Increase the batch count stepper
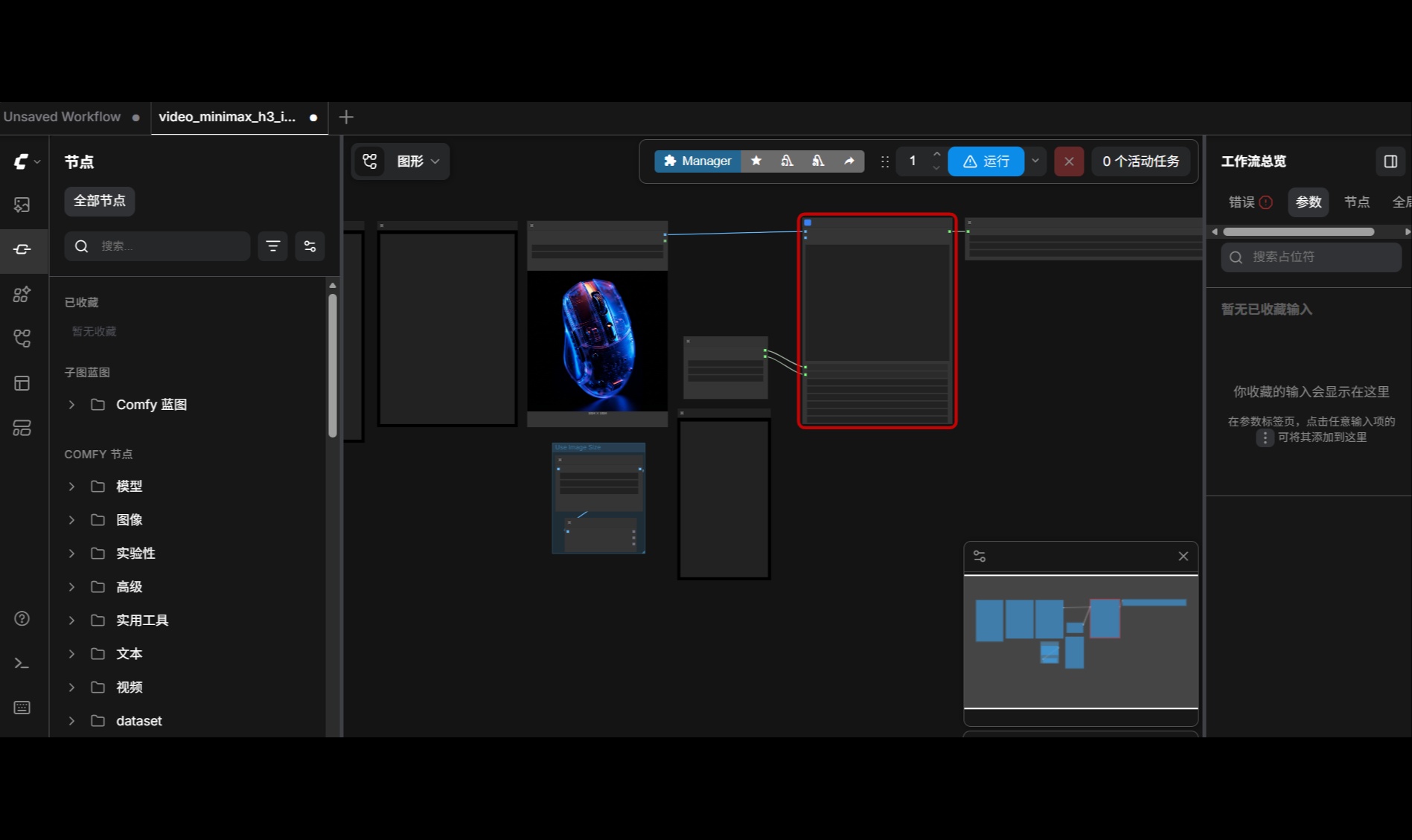This screenshot has width=1412, height=840. pyautogui.click(x=936, y=154)
